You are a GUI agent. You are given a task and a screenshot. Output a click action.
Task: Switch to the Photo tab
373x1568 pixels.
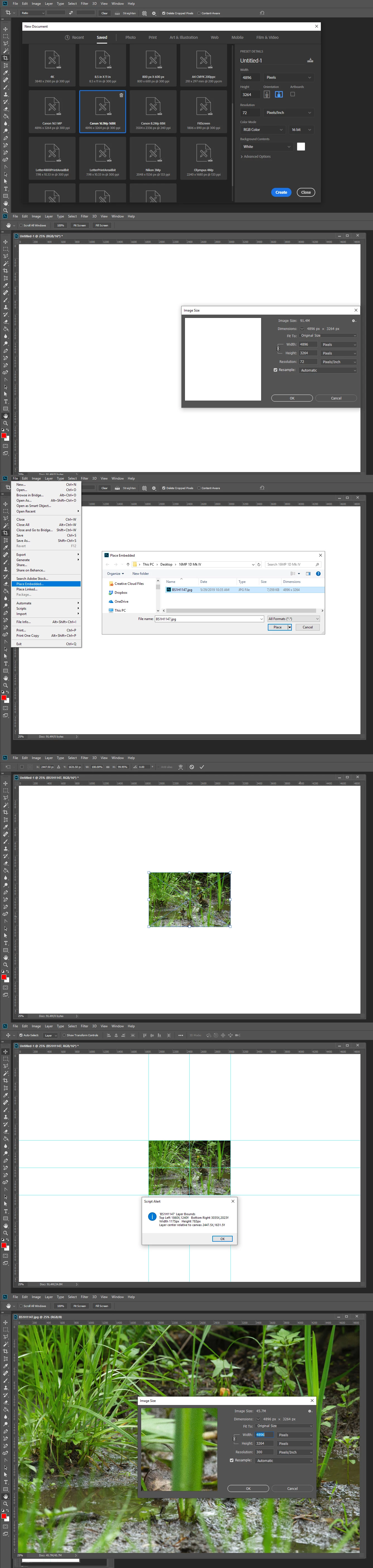(x=130, y=37)
